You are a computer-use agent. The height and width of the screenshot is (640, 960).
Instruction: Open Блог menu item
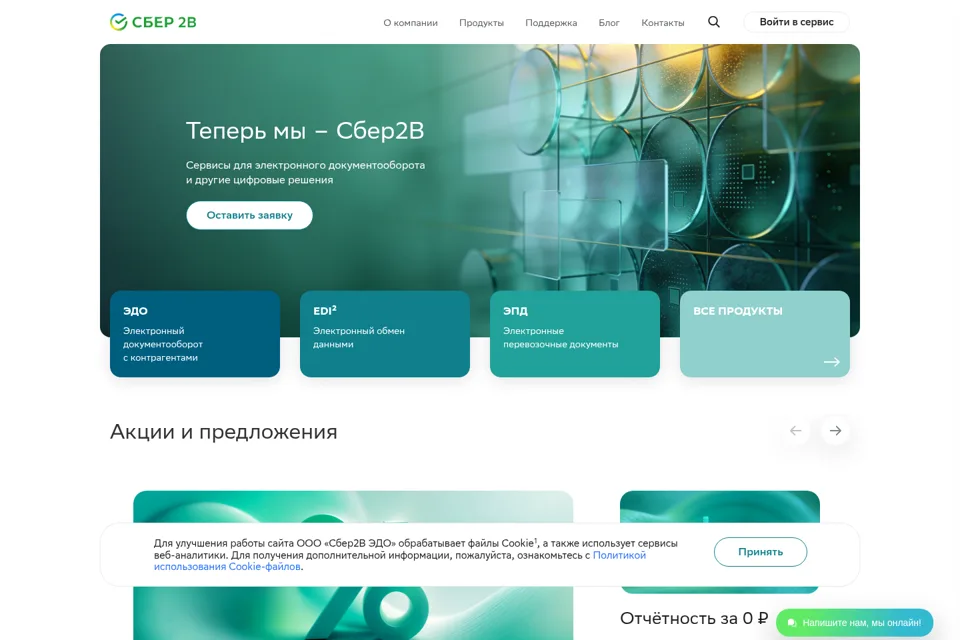(609, 23)
